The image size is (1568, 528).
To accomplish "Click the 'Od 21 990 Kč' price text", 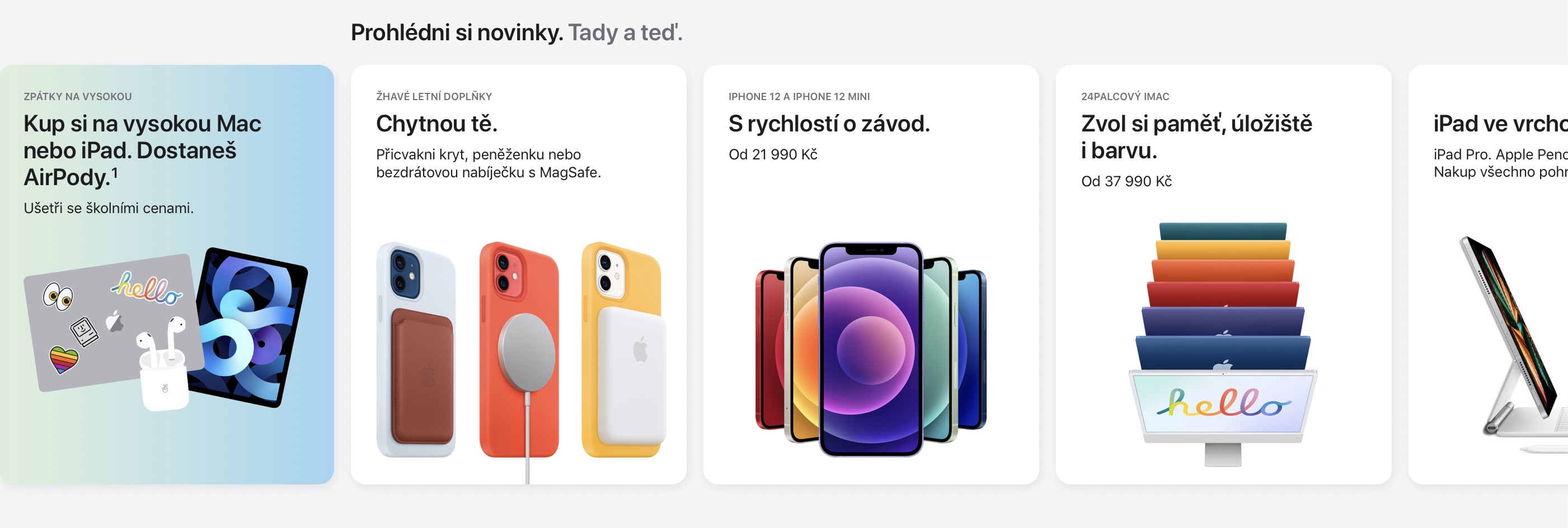I will click(772, 154).
